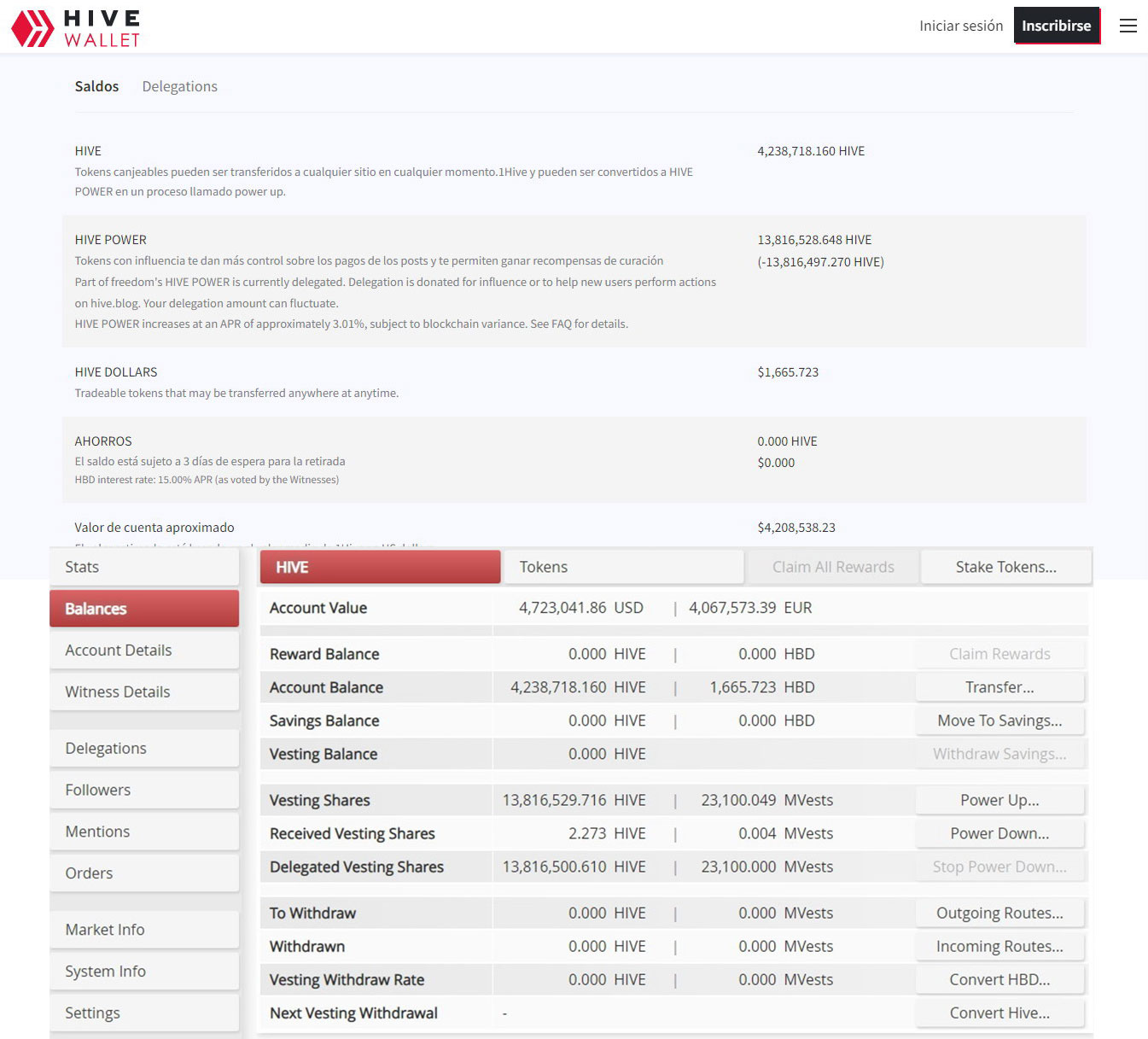This screenshot has height=1039, width=1148.
Task: Select Balances in the sidebar
Action: tap(144, 609)
